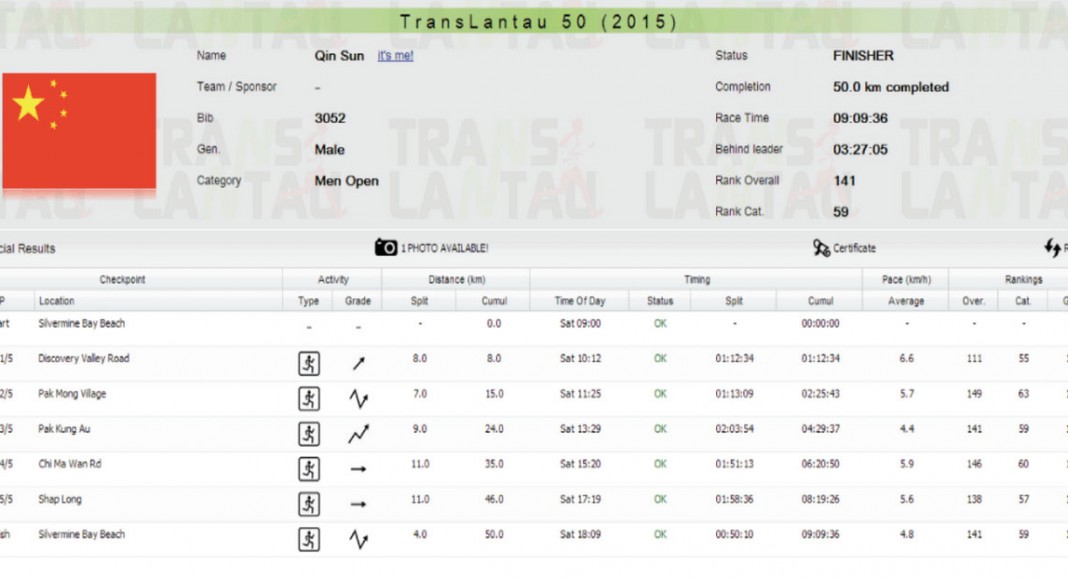Click the "Chi Ma Wan Rd" location cell

pyautogui.click(x=69, y=464)
